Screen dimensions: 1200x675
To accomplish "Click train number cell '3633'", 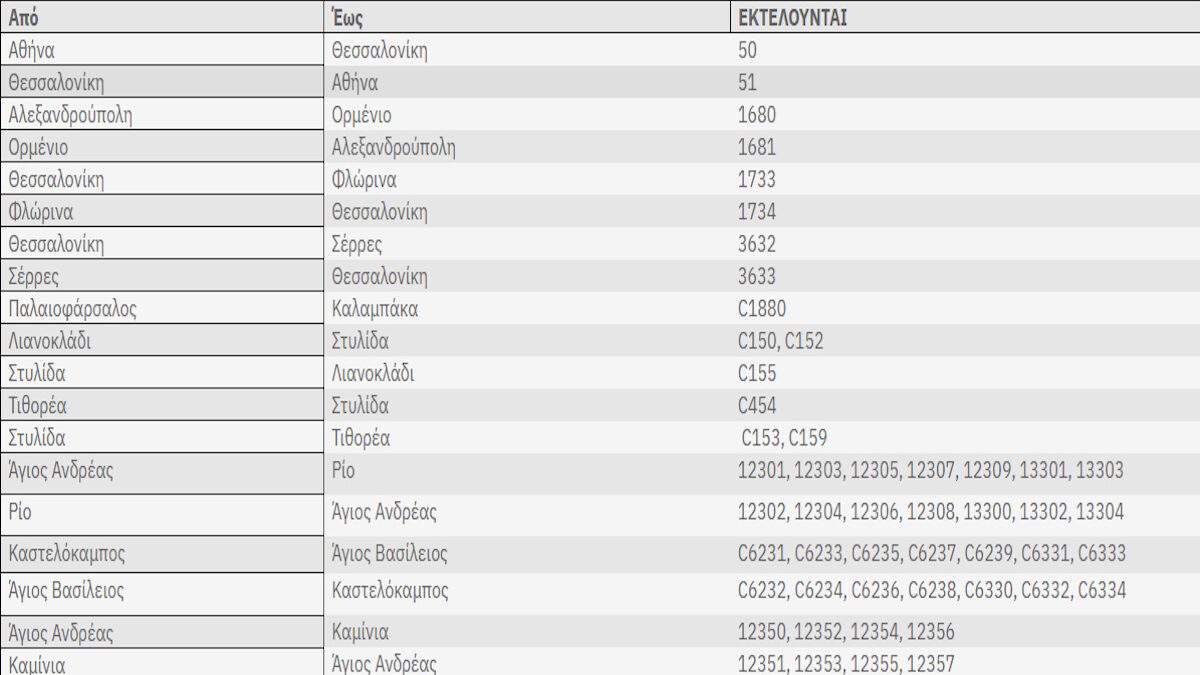I will pos(757,276).
